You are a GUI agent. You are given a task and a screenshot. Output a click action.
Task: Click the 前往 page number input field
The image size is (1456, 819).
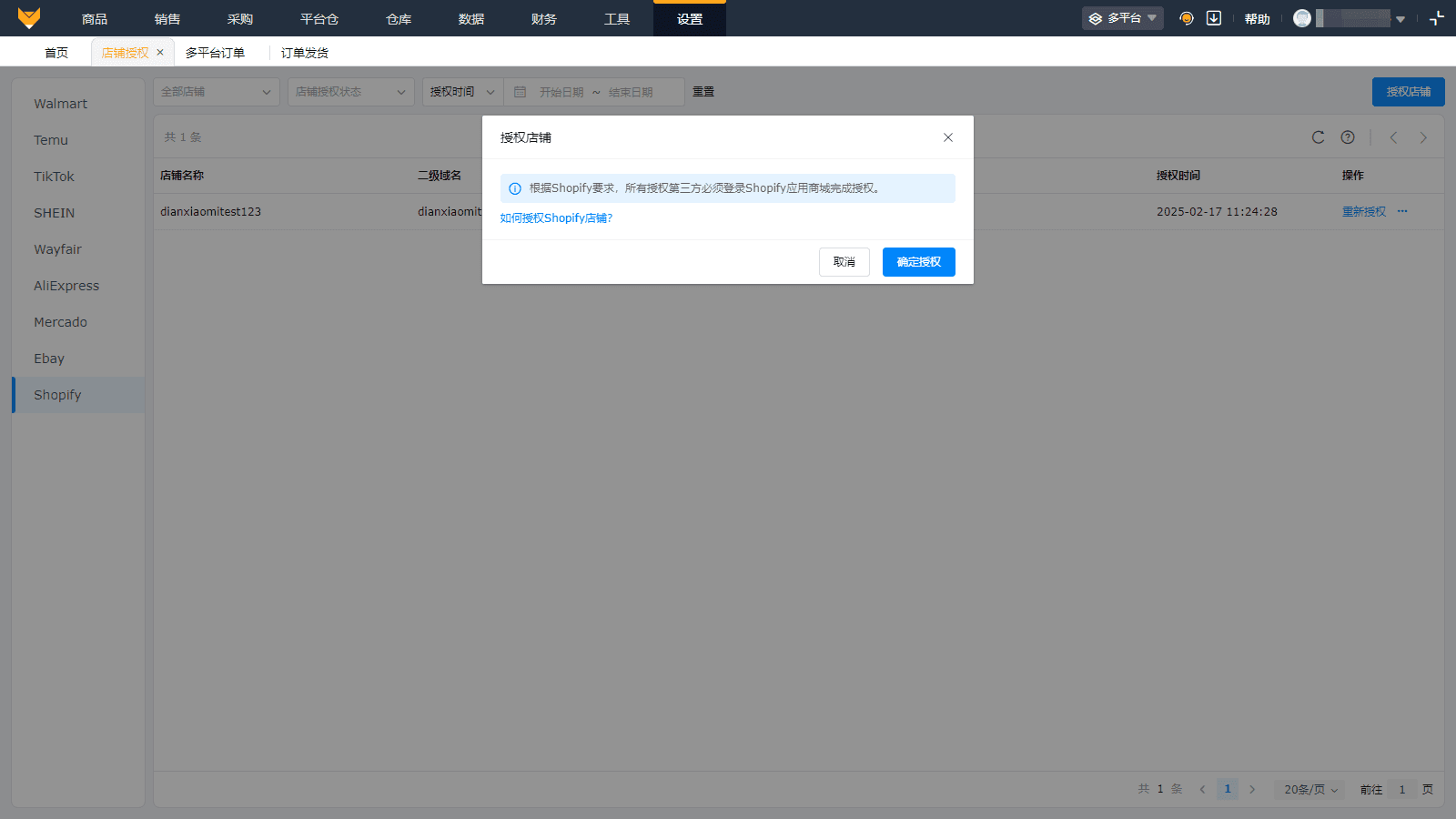point(1401,789)
